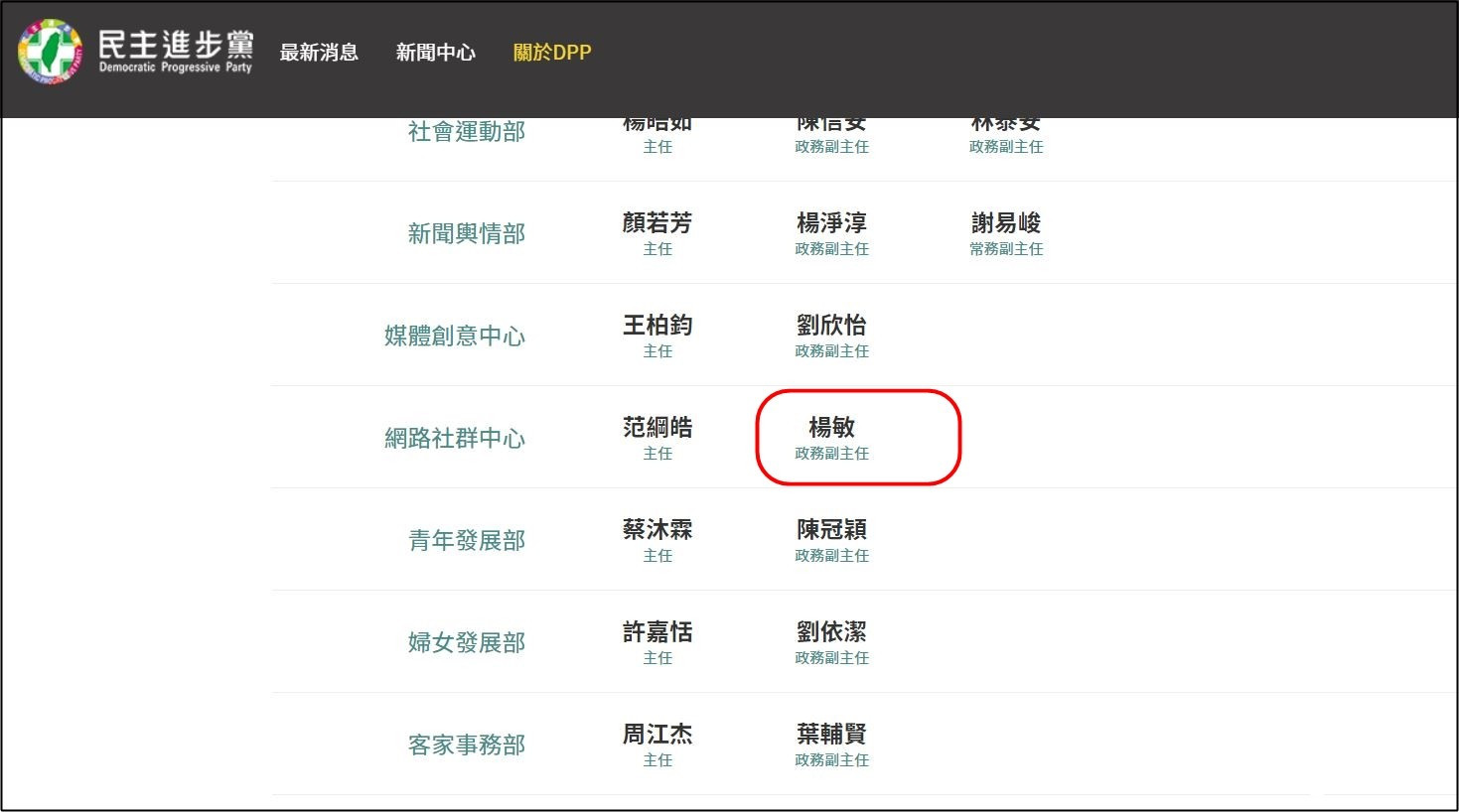Image resolution: width=1459 pixels, height=812 pixels.
Task: Click the DPP round emblem logo
Action: (x=51, y=52)
